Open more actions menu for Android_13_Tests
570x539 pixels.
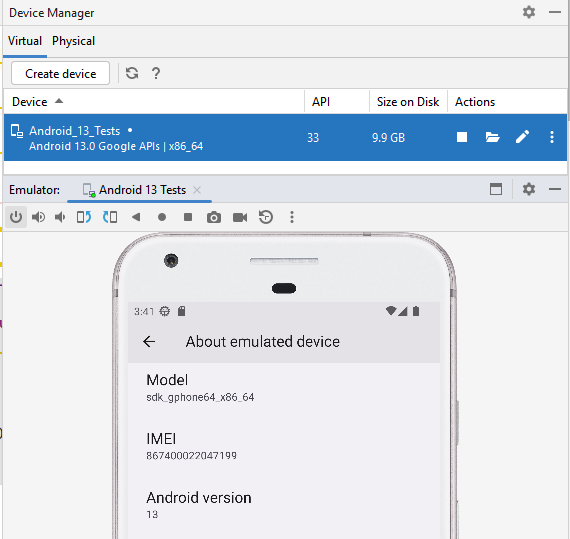(x=552, y=137)
